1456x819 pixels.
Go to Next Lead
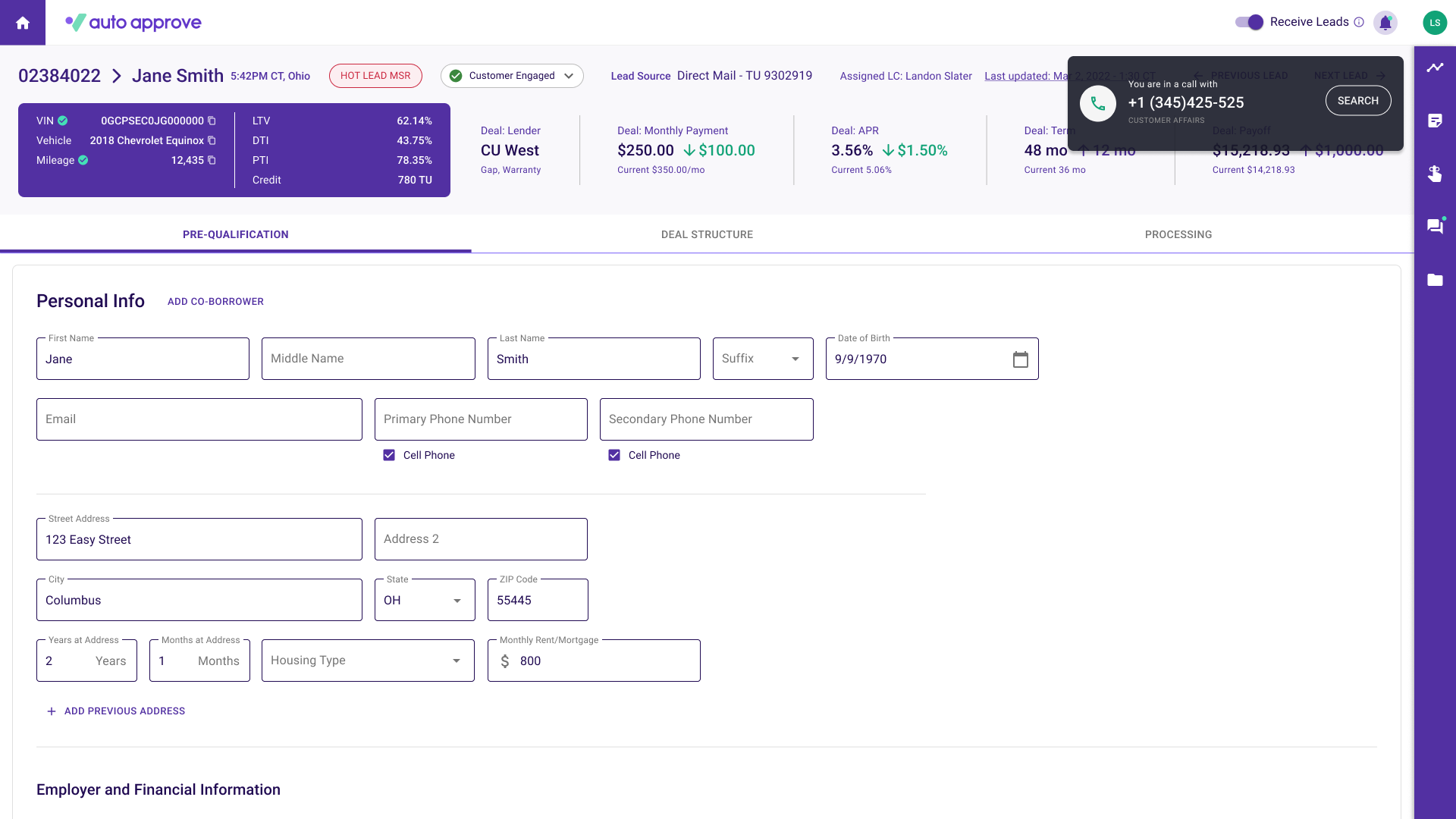[x=1350, y=76]
